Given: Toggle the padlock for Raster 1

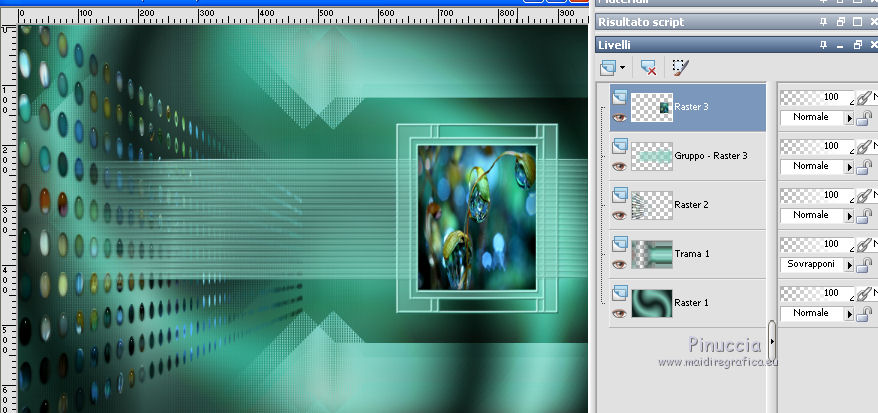Looking at the screenshot, I should tap(865, 313).
